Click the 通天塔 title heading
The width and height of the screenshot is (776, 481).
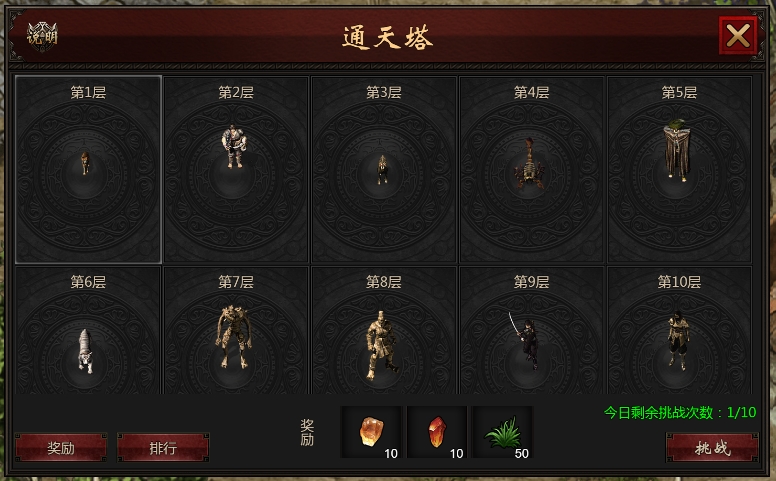388,38
